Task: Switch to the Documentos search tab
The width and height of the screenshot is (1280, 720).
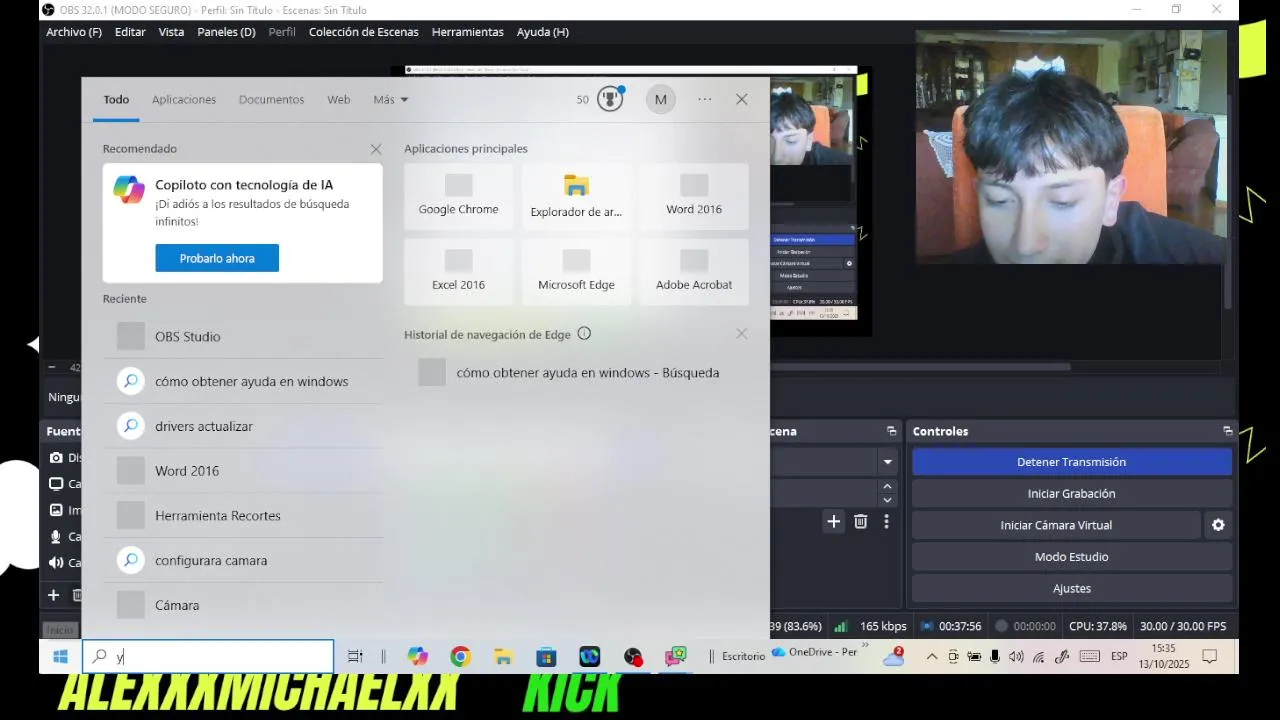Action: (x=271, y=100)
